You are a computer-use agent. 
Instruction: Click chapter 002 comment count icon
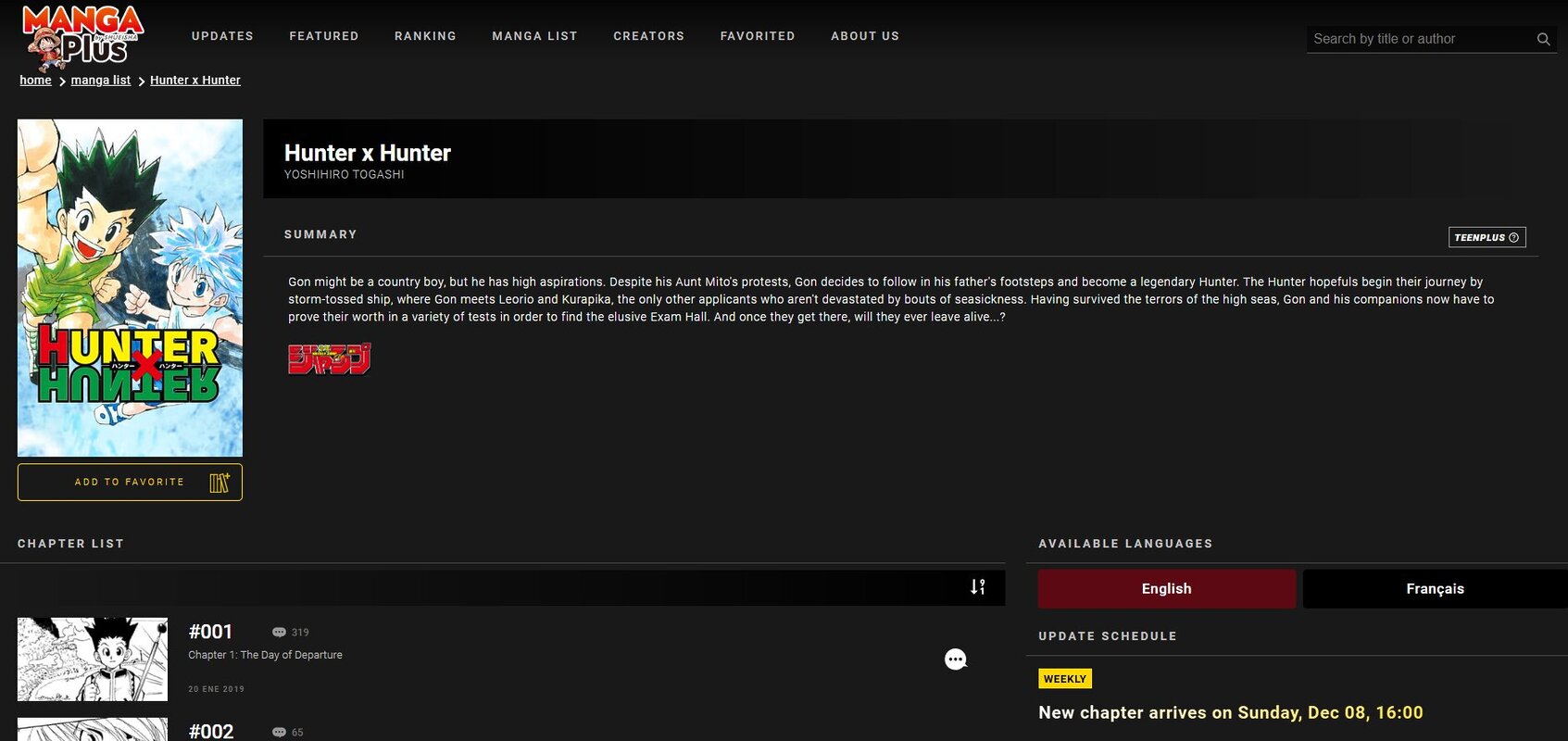click(279, 732)
